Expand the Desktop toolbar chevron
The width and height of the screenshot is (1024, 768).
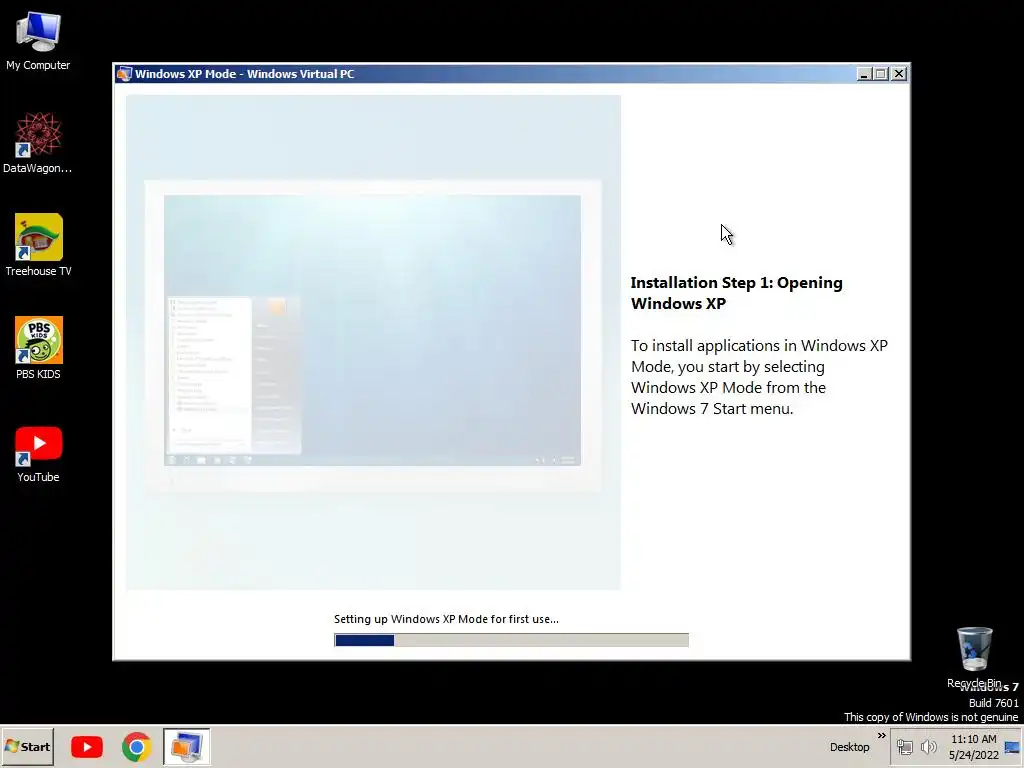[882, 736]
